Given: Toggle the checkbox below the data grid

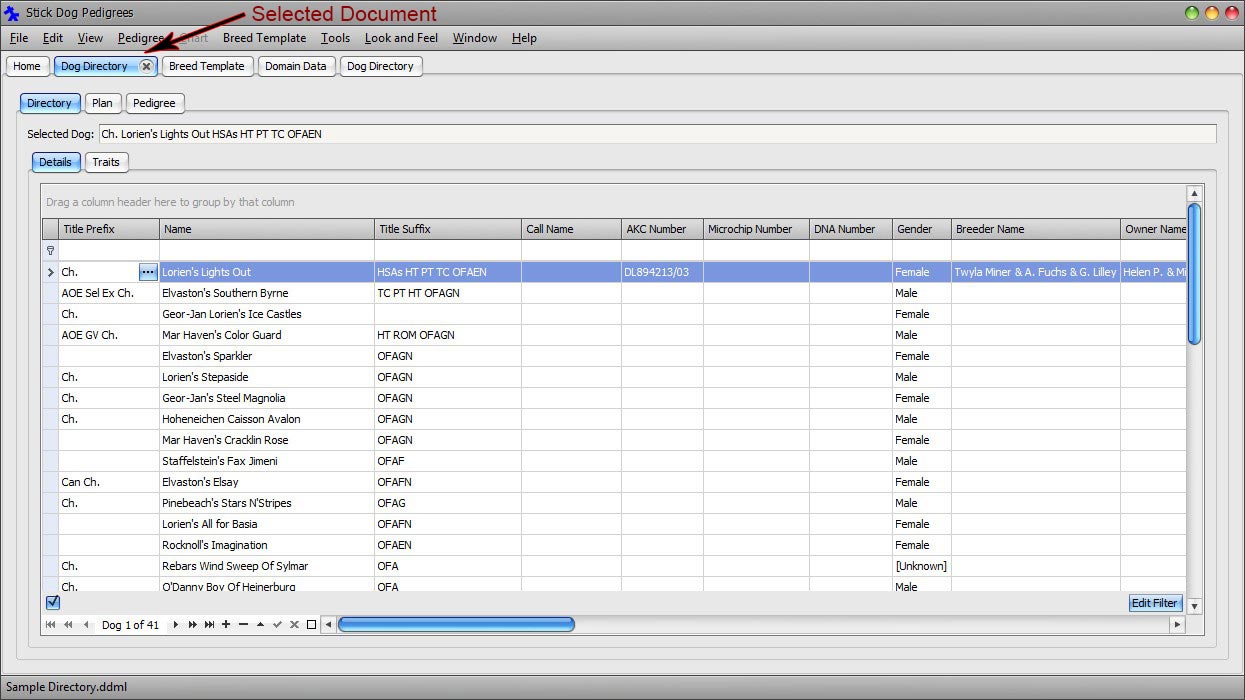Looking at the screenshot, I should pos(53,602).
